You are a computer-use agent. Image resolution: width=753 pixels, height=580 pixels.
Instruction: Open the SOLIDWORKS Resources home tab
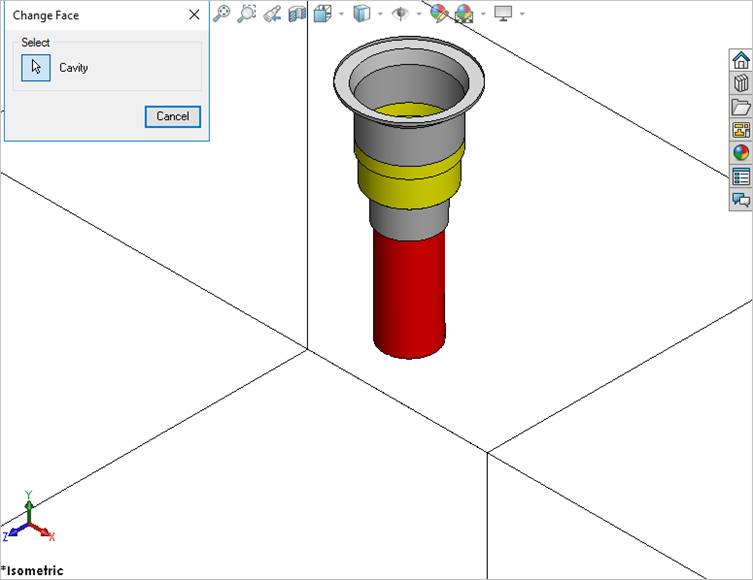(741, 60)
